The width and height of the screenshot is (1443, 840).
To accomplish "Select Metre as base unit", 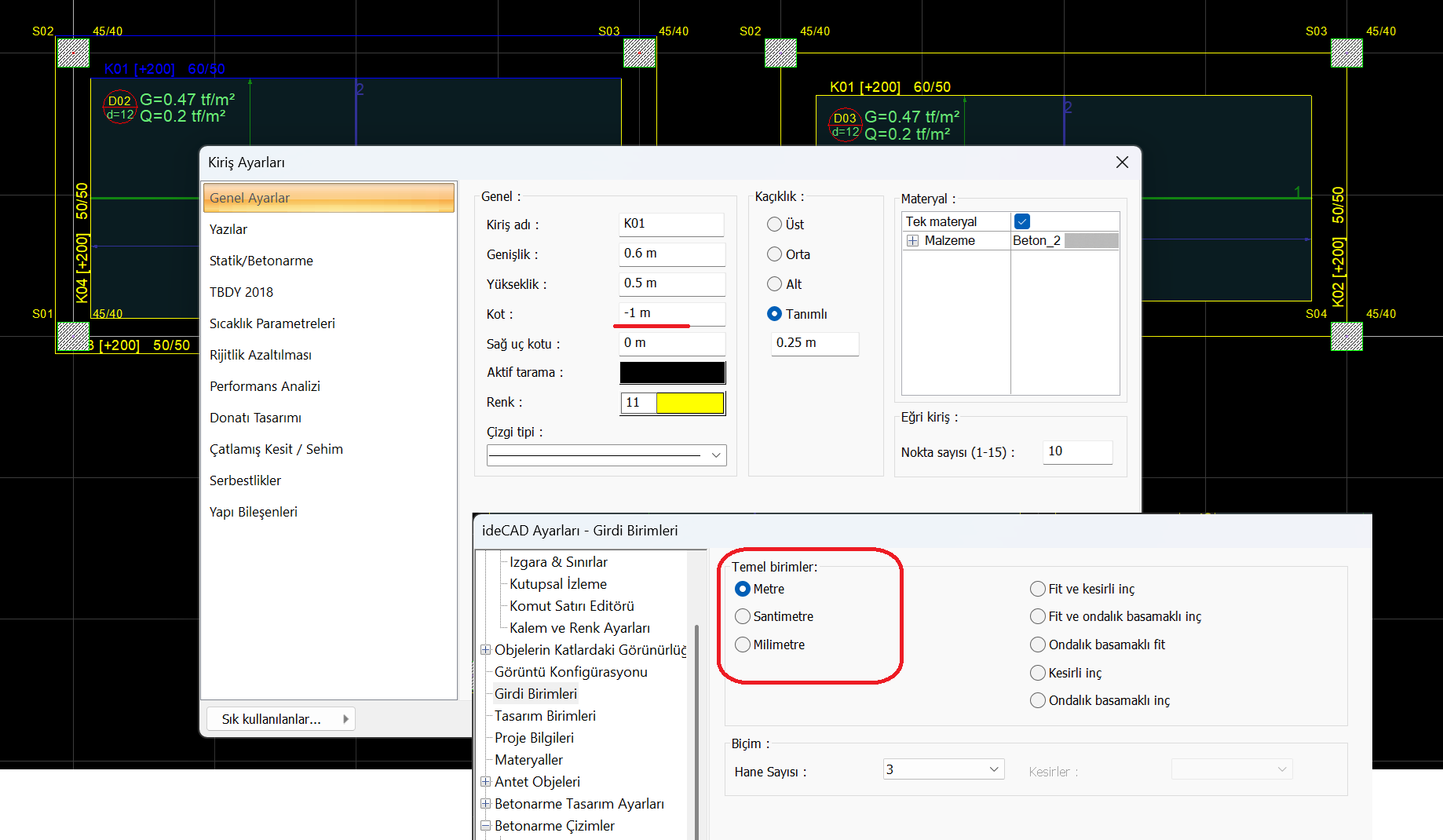I will [743, 589].
